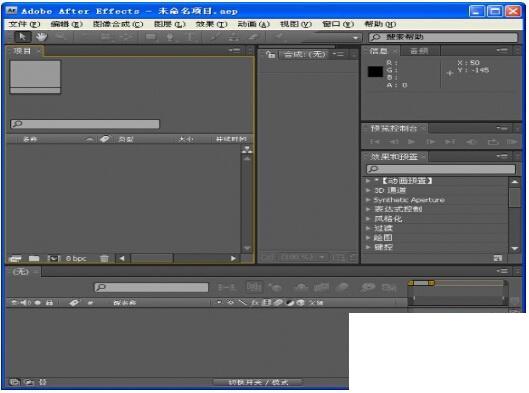Enable frame blending in the timeline

[x=322, y=287]
